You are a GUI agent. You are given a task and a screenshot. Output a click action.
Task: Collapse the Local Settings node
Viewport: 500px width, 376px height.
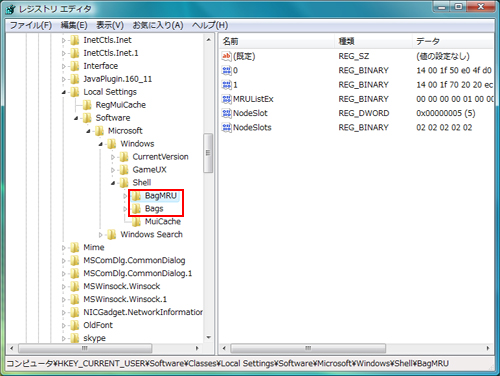tap(64, 92)
